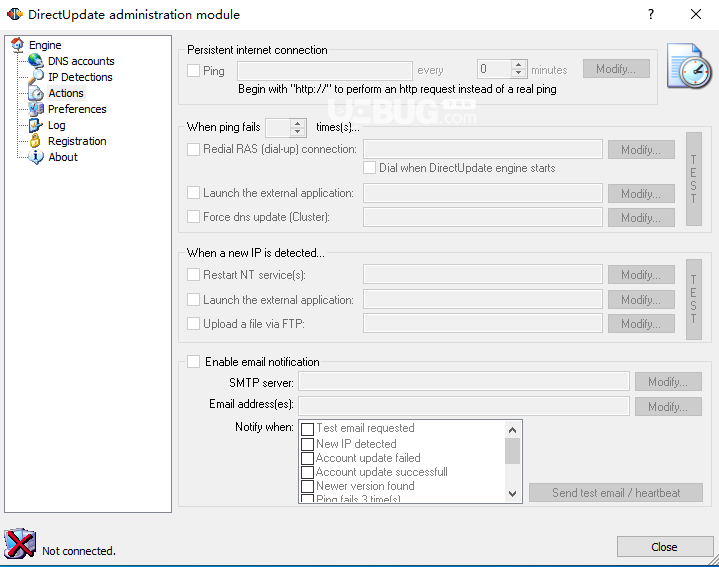This screenshot has width=719, height=567.
Task: Click the Email address(es) text field
Action: tap(464, 406)
